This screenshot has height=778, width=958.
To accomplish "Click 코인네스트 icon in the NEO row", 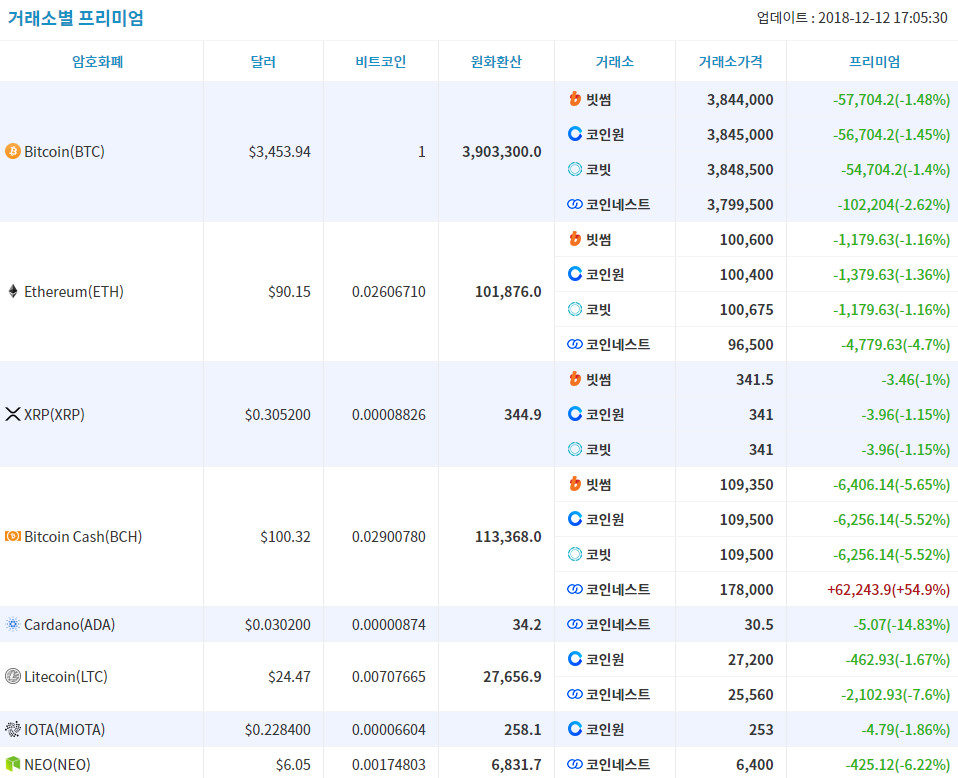I will click(x=575, y=764).
